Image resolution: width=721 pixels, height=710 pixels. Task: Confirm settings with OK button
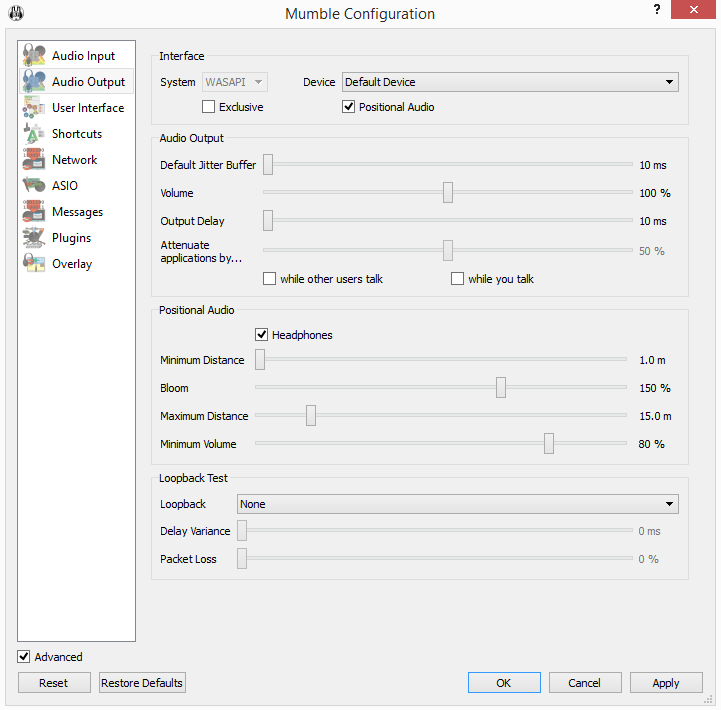tap(504, 683)
